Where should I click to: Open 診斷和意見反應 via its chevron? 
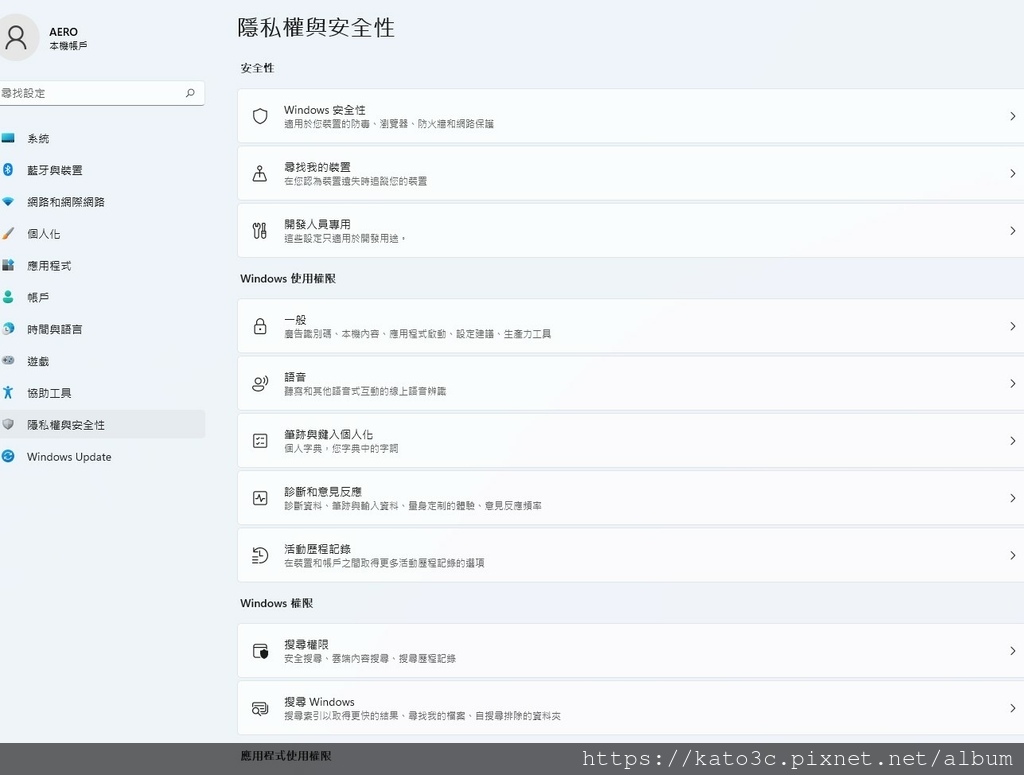point(1012,498)
